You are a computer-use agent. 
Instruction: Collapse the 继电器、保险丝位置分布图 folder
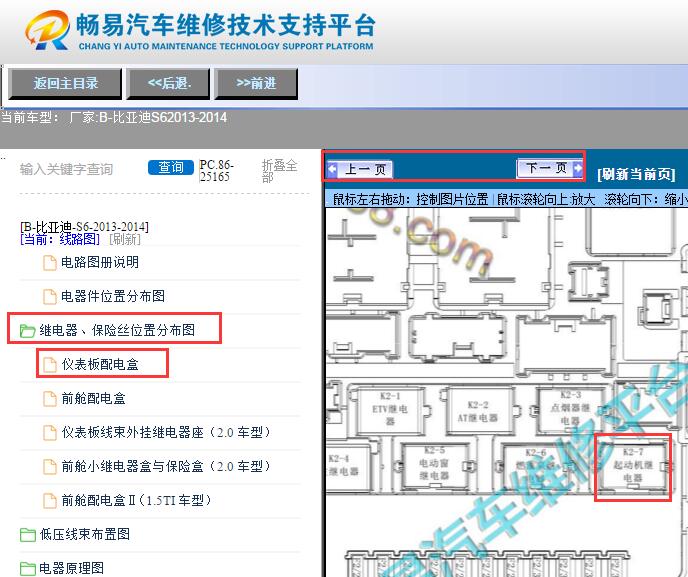(x=117, y=330)
